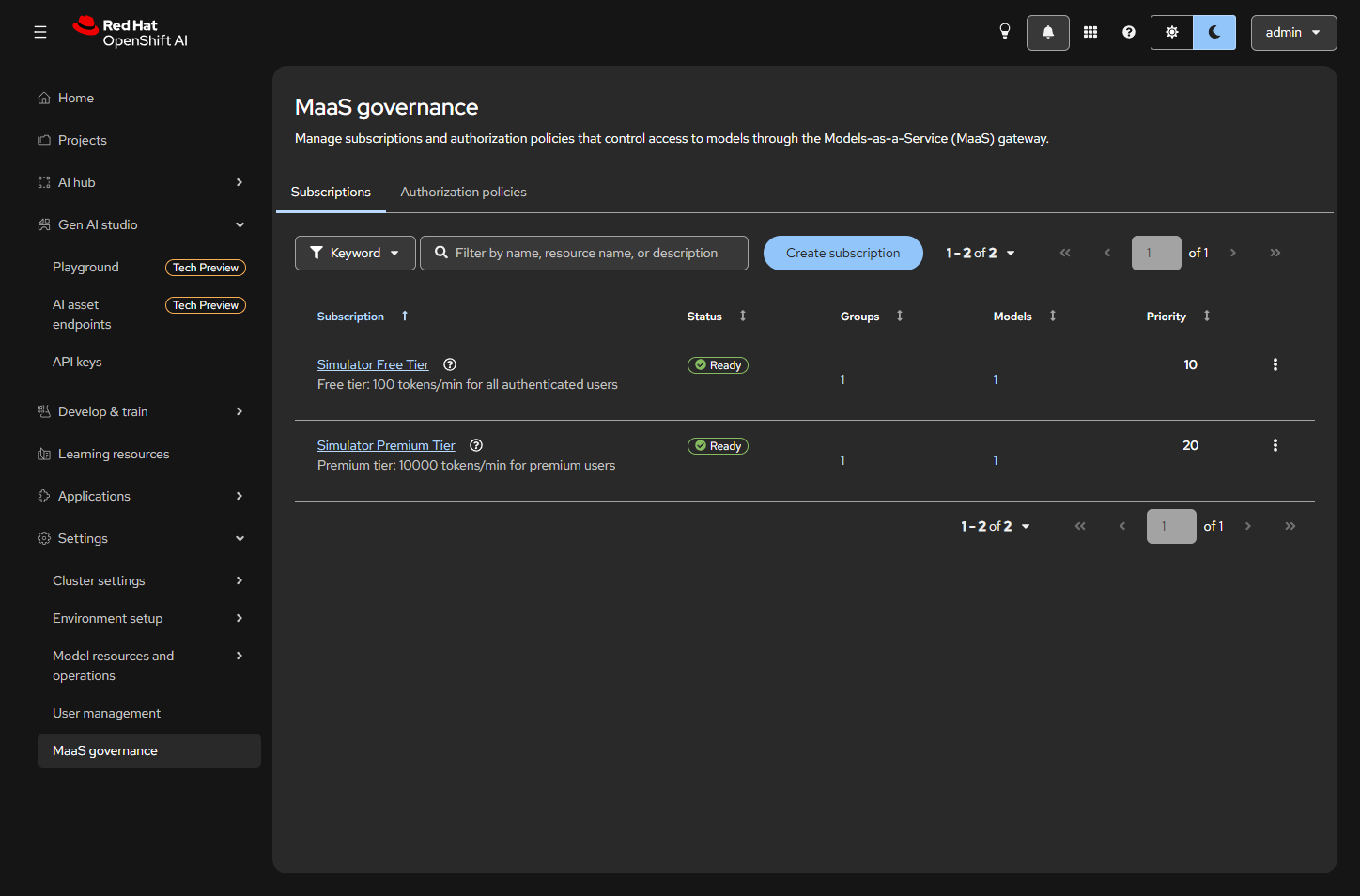Screen dimensions: 1360x896
Task: Open the help question mark menu
Action: click(1129, 32)
